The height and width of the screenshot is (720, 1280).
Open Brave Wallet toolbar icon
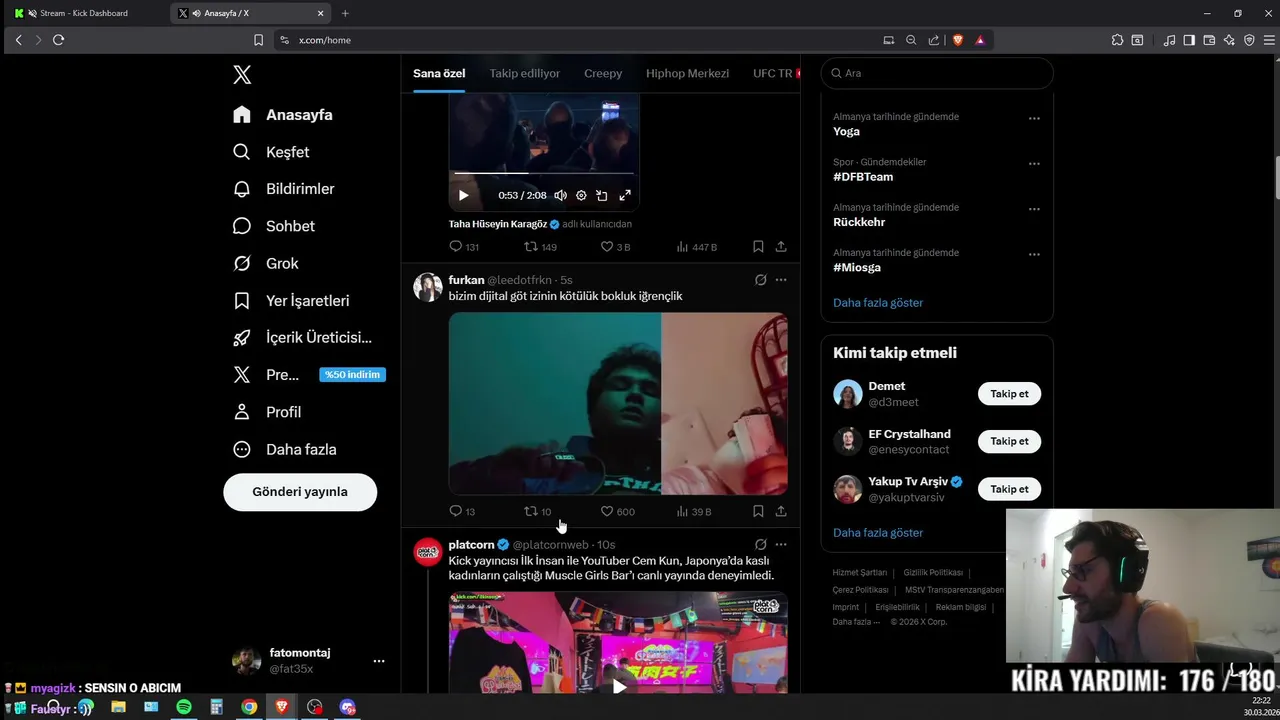point(1209,40)
